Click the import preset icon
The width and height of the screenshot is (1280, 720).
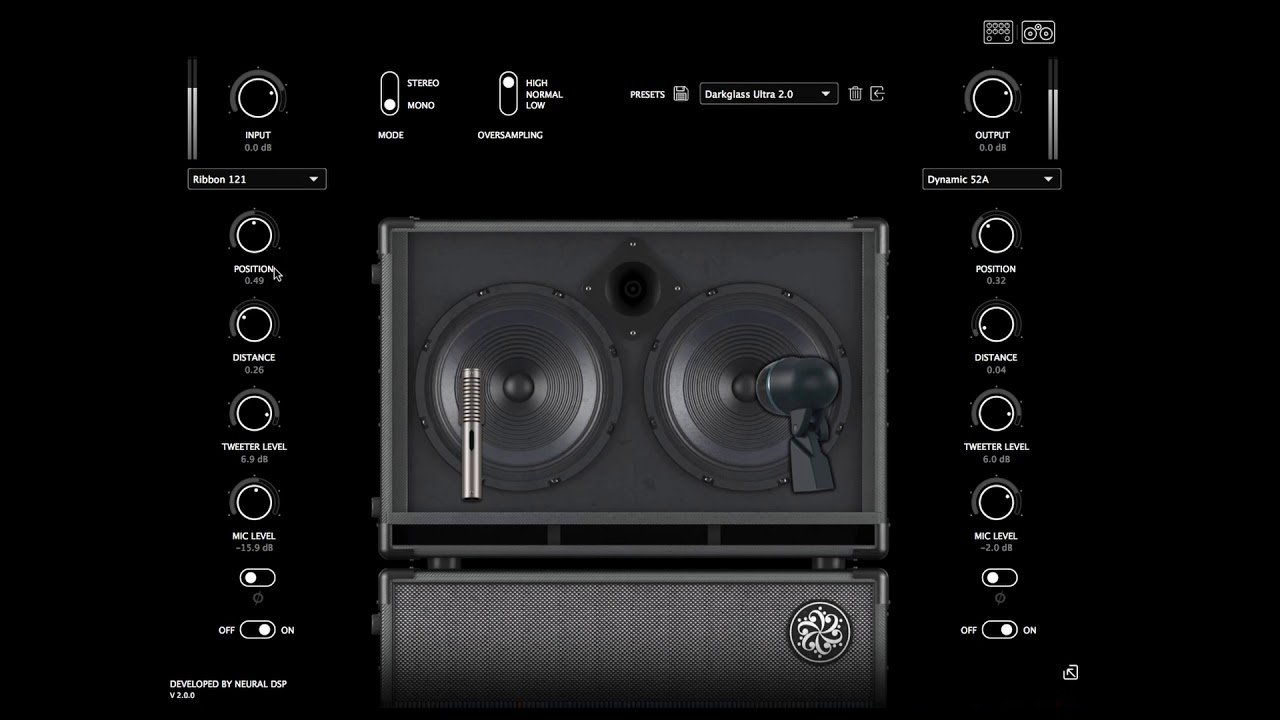point(877,94)
